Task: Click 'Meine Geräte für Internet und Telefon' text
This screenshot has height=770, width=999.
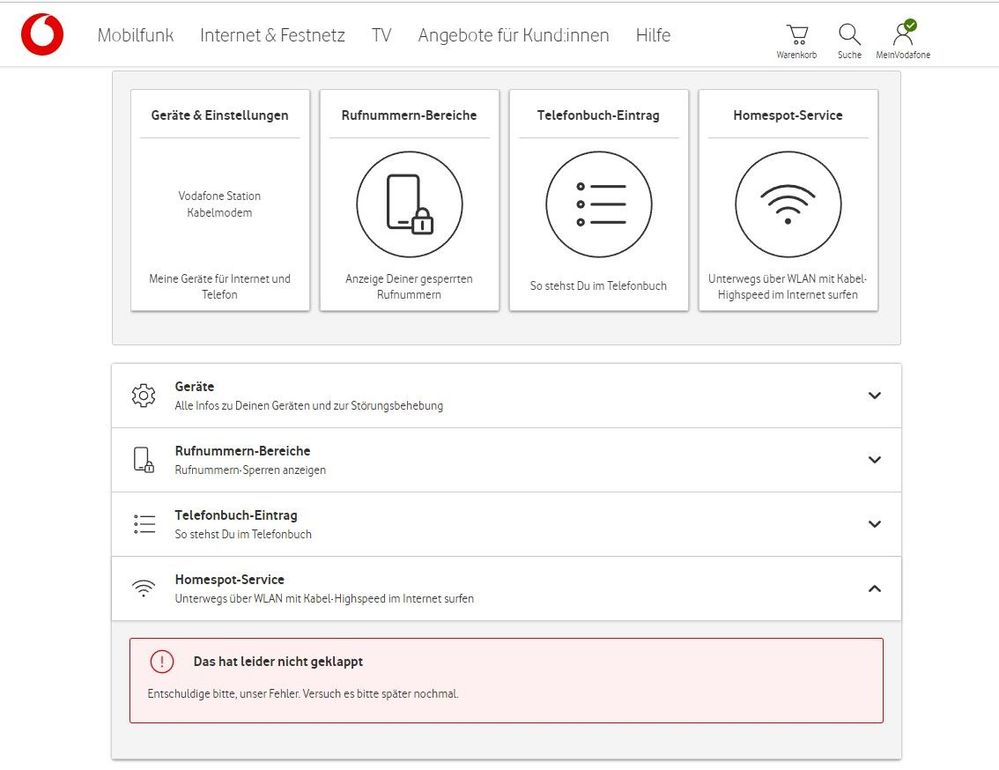Action: [220, 287]
